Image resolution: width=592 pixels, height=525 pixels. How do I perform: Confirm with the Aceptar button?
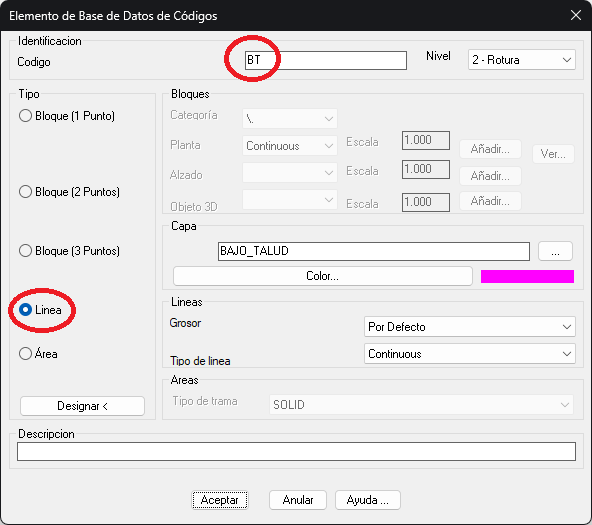pos(220,500)
